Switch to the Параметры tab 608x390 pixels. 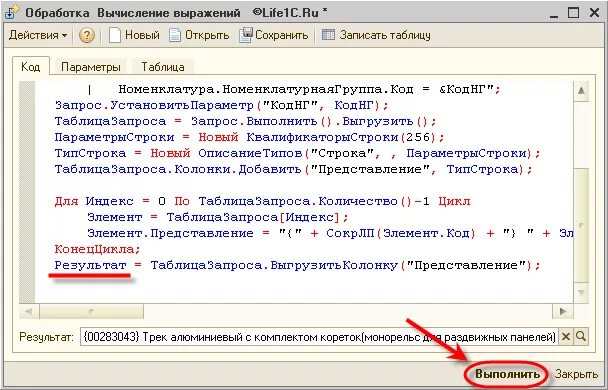91,67
